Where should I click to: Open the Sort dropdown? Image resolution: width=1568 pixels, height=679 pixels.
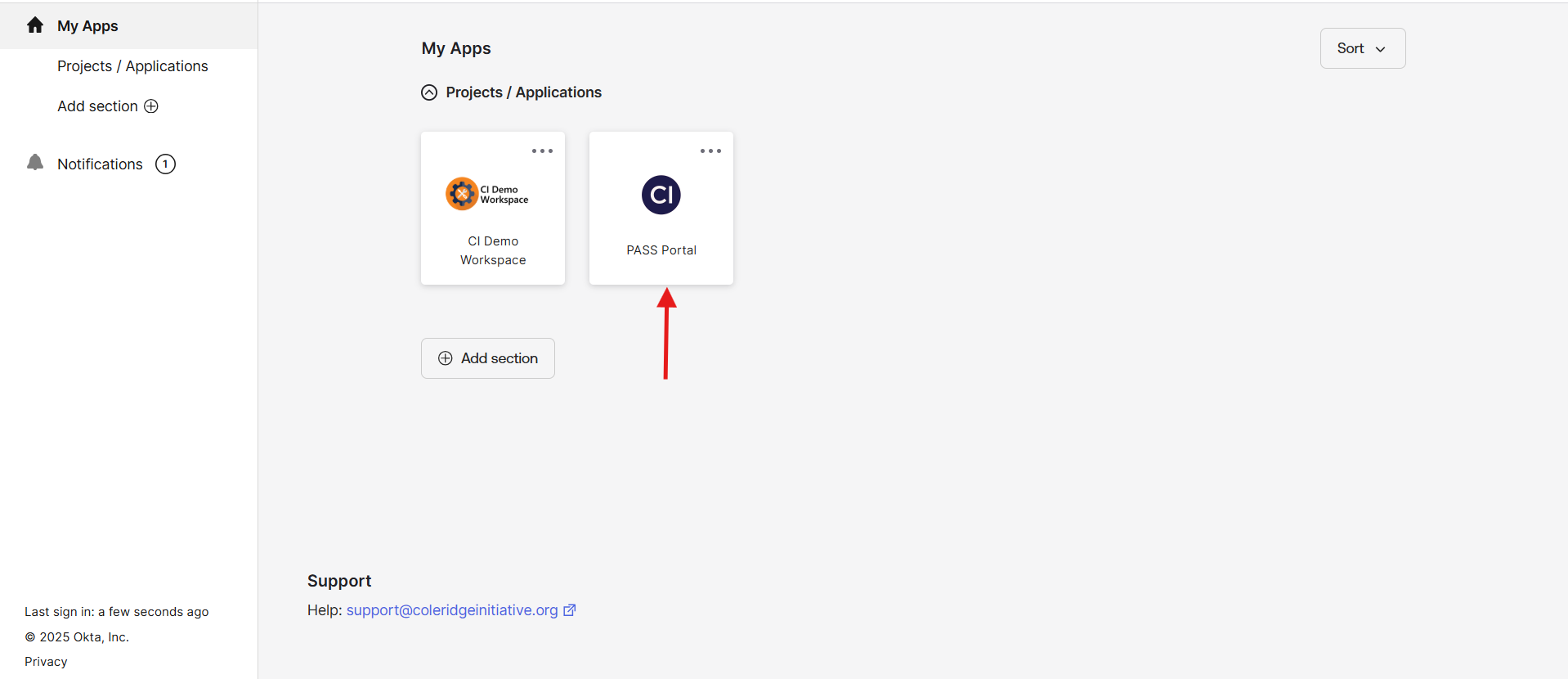click(1362, 48)
